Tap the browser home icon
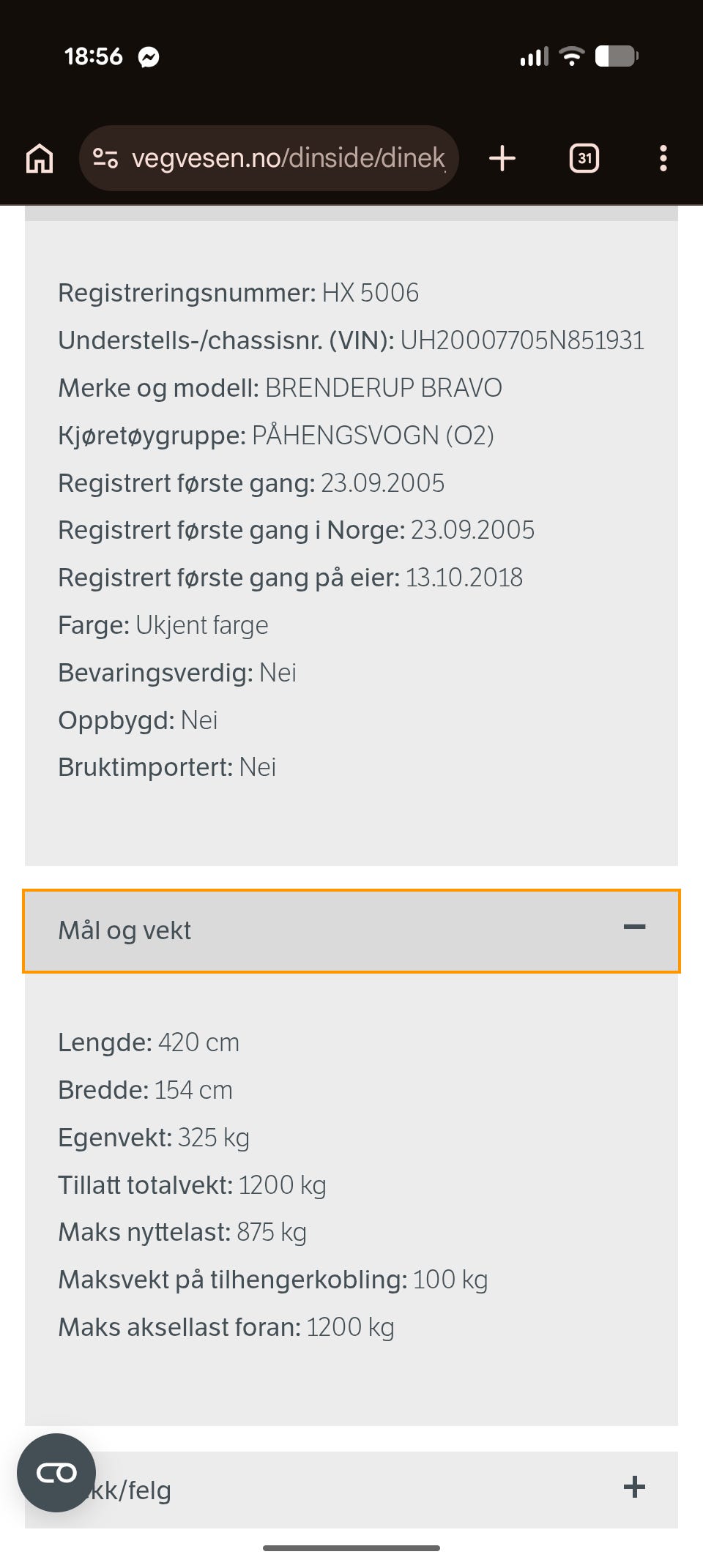 click(x=40, y=158)
